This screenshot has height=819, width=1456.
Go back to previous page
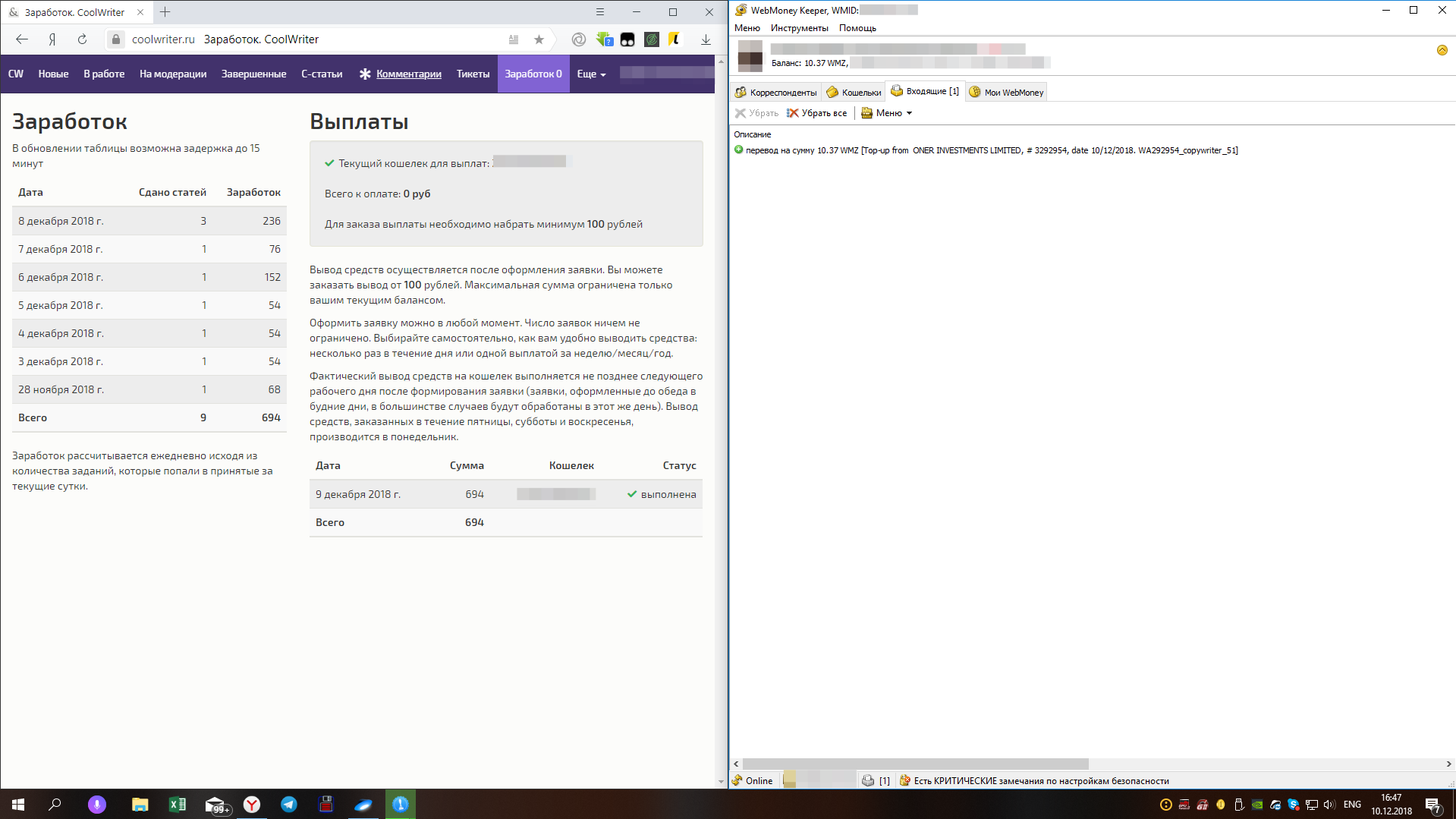coord(22,39)
